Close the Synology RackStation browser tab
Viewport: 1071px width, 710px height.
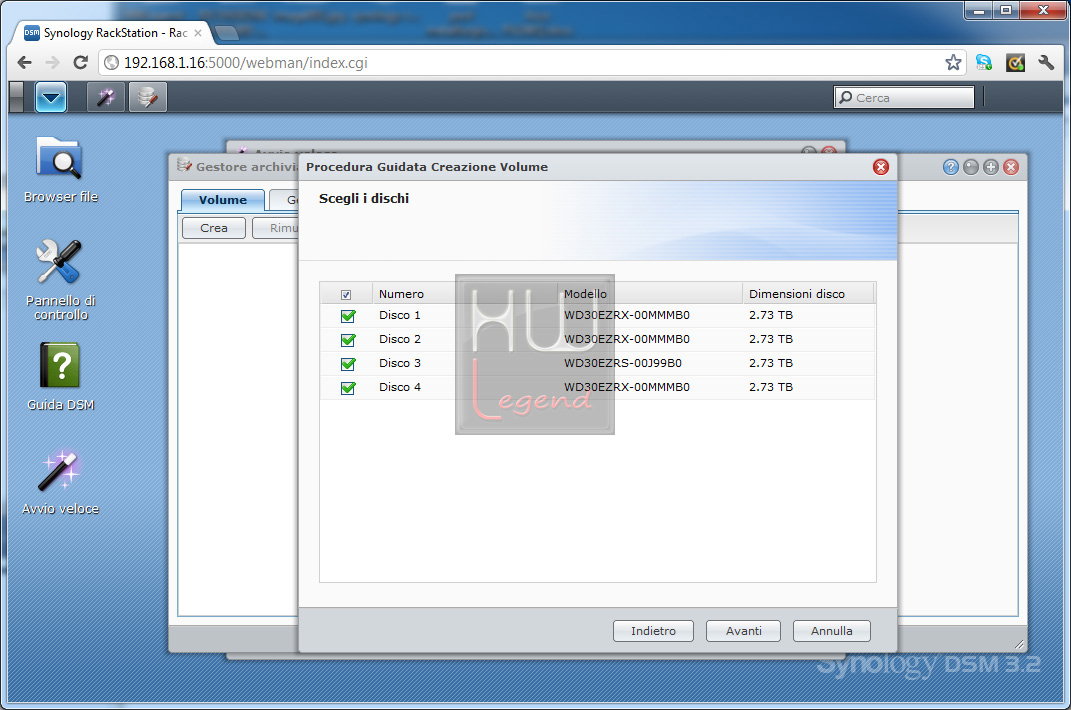(x=198, y=33)
